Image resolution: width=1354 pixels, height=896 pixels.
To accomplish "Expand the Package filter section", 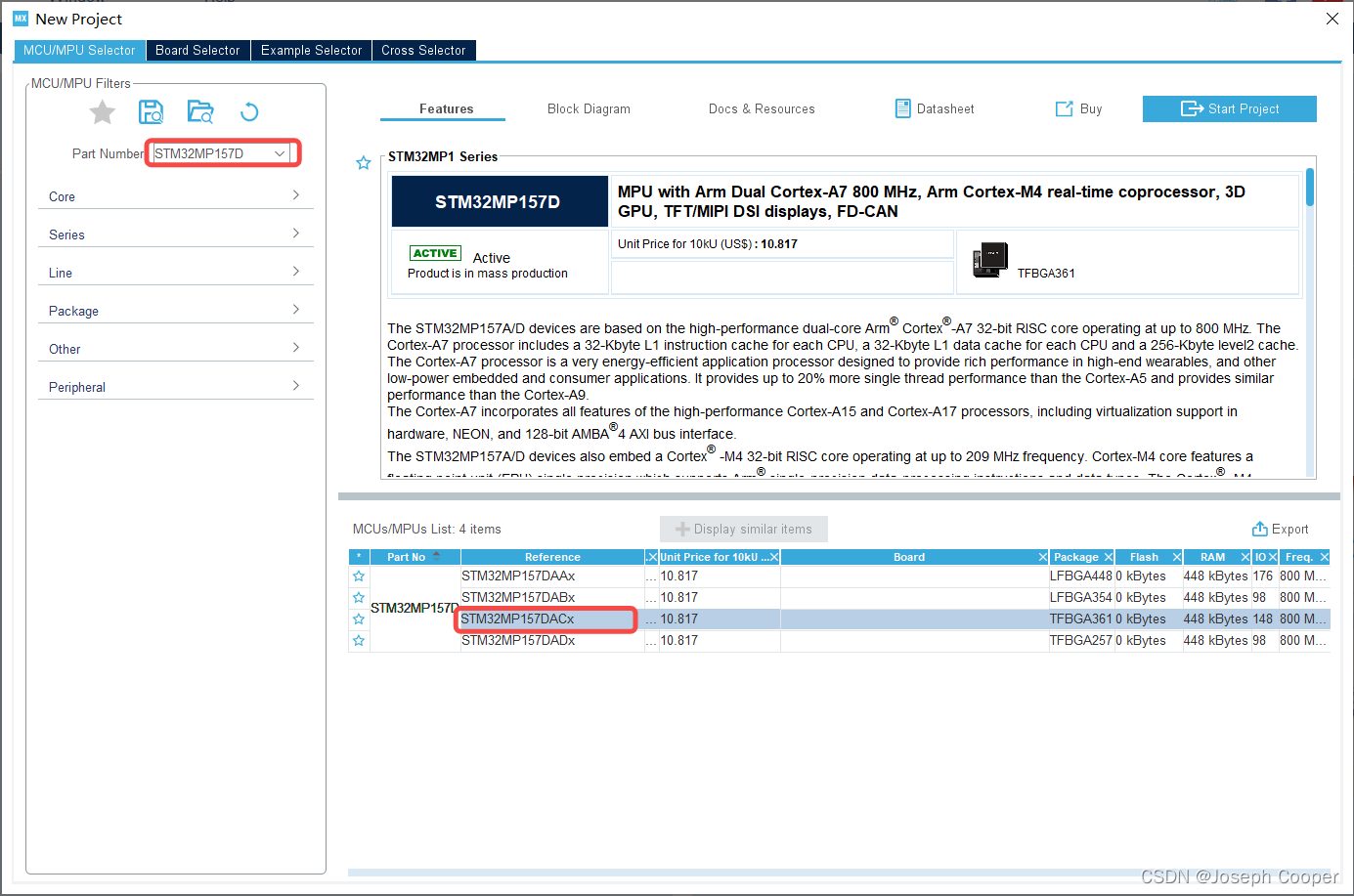I will 176,311.
